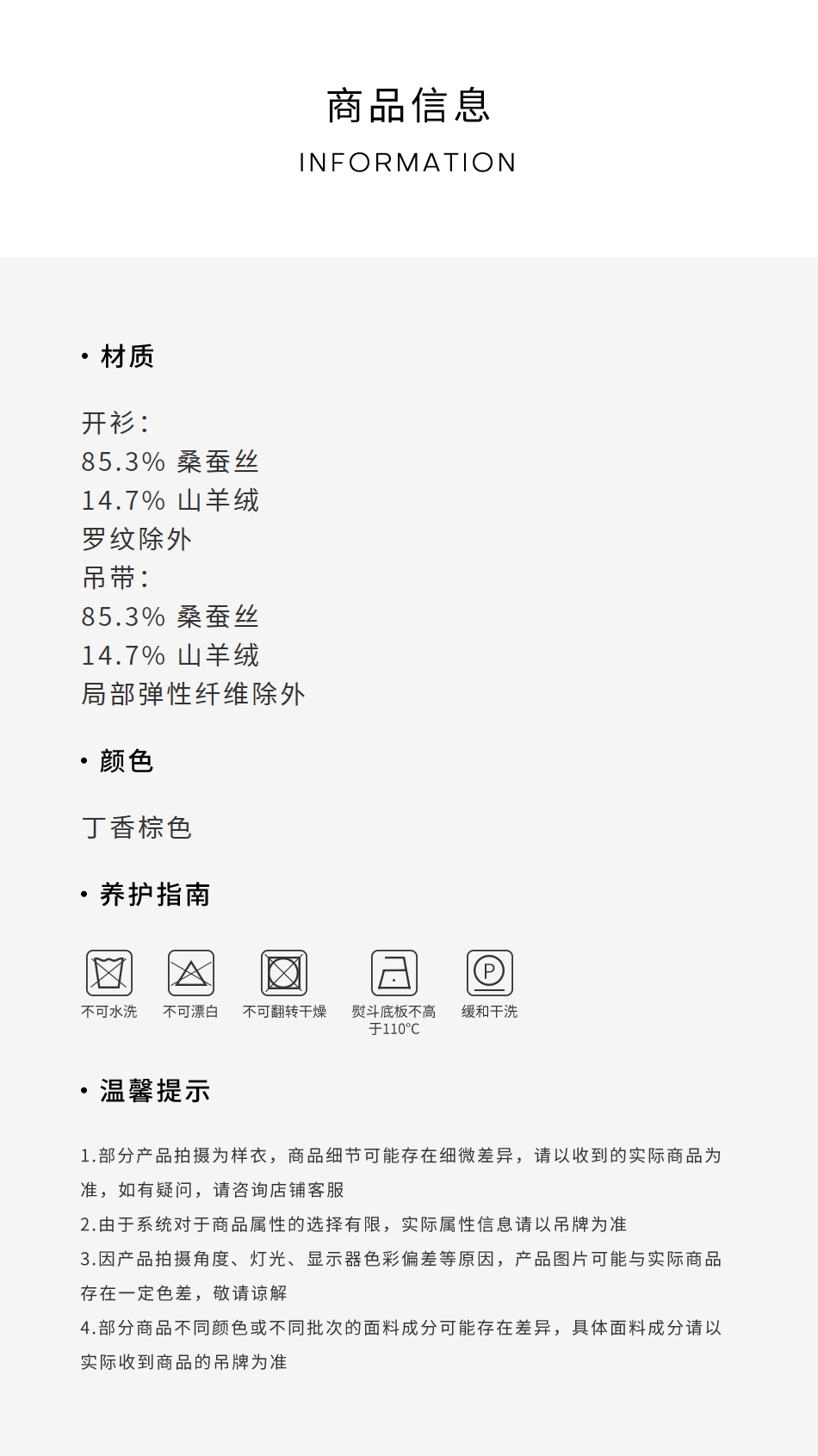Click the 开衫: material label

click(116, 423)
